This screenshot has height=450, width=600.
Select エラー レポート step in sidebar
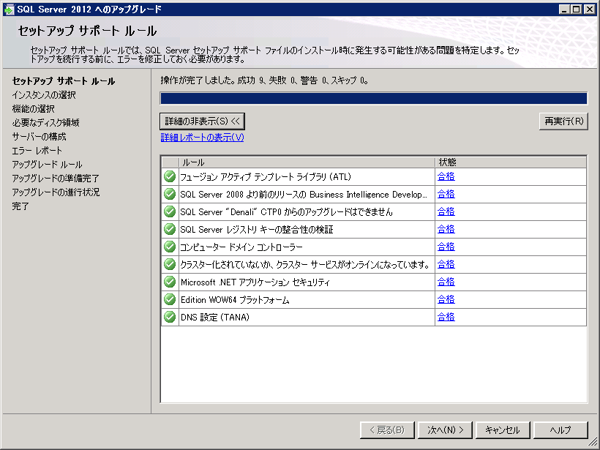[x=37, y=151]
